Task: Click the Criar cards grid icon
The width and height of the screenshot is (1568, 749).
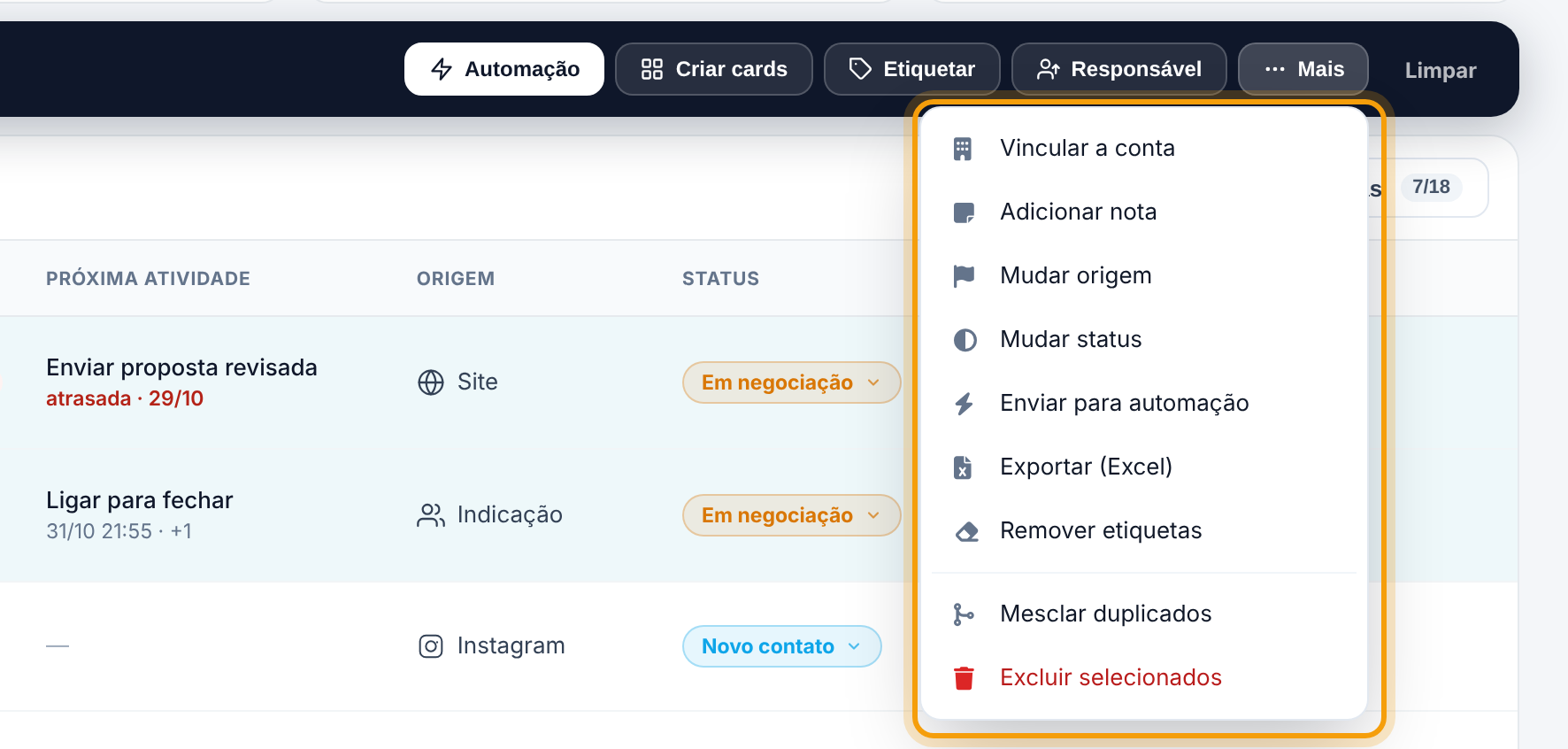Action: pyautogui.click(x=652, y=69)
